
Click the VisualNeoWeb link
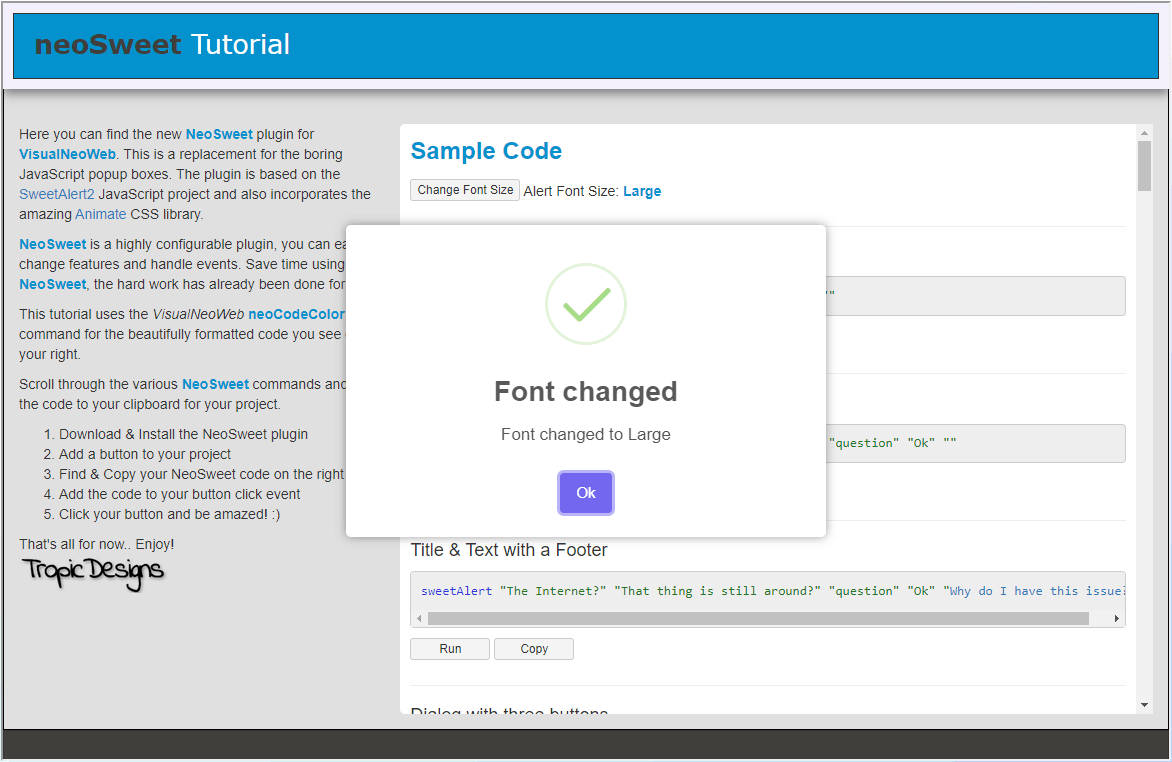point(67,154)
